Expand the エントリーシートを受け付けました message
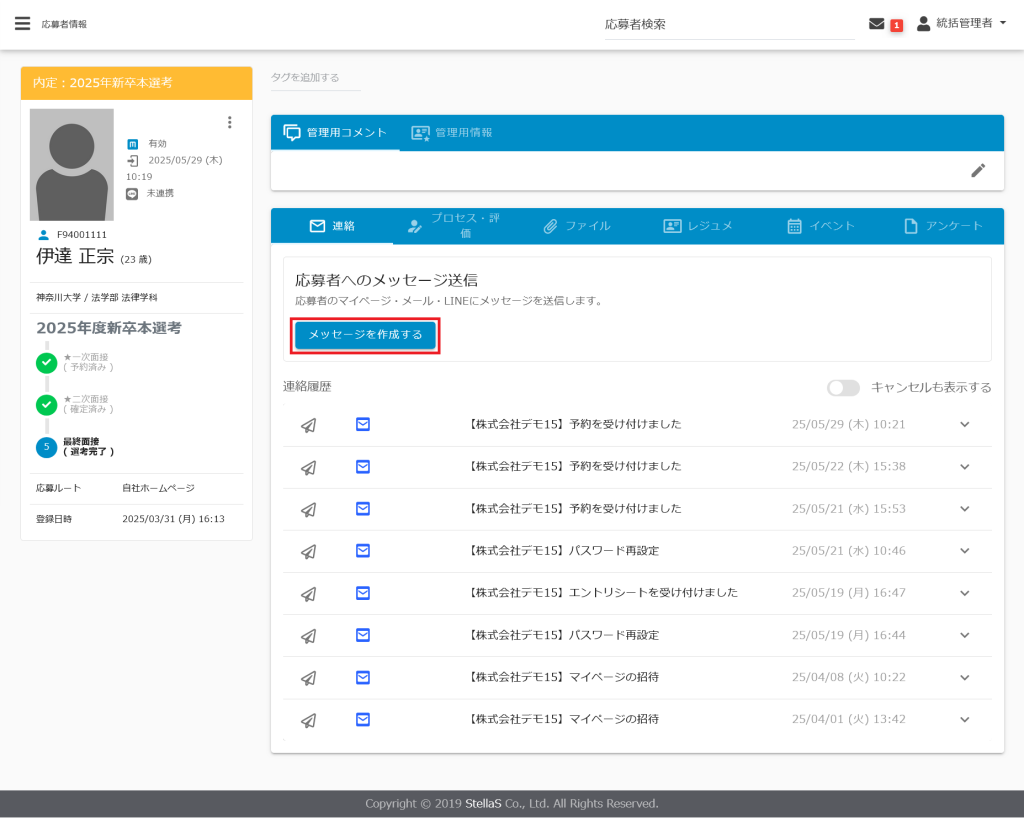This screenshot has width=1024, height=818. click(x=964, y=593)
